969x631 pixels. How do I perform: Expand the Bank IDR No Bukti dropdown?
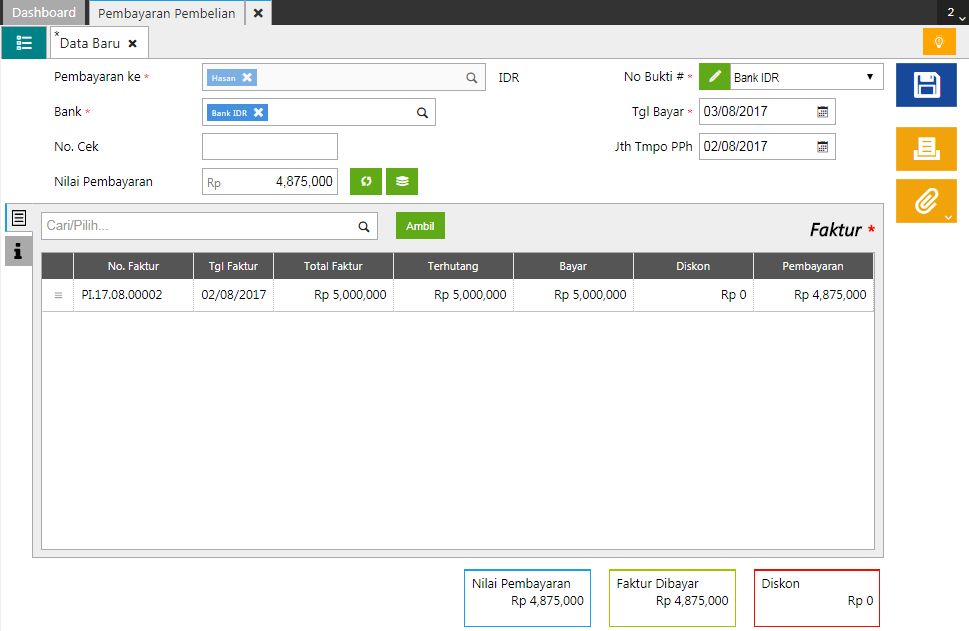coord(868,77)
